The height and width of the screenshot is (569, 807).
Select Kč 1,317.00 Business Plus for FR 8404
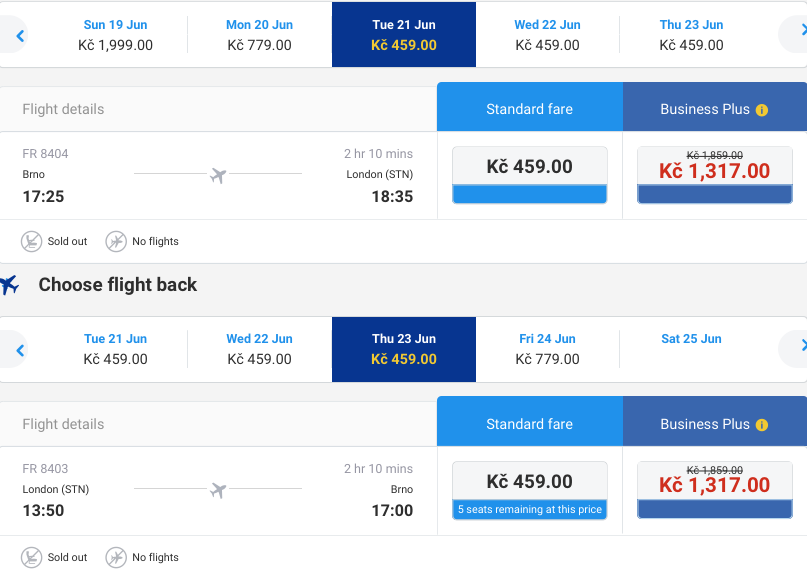point(715,175)
